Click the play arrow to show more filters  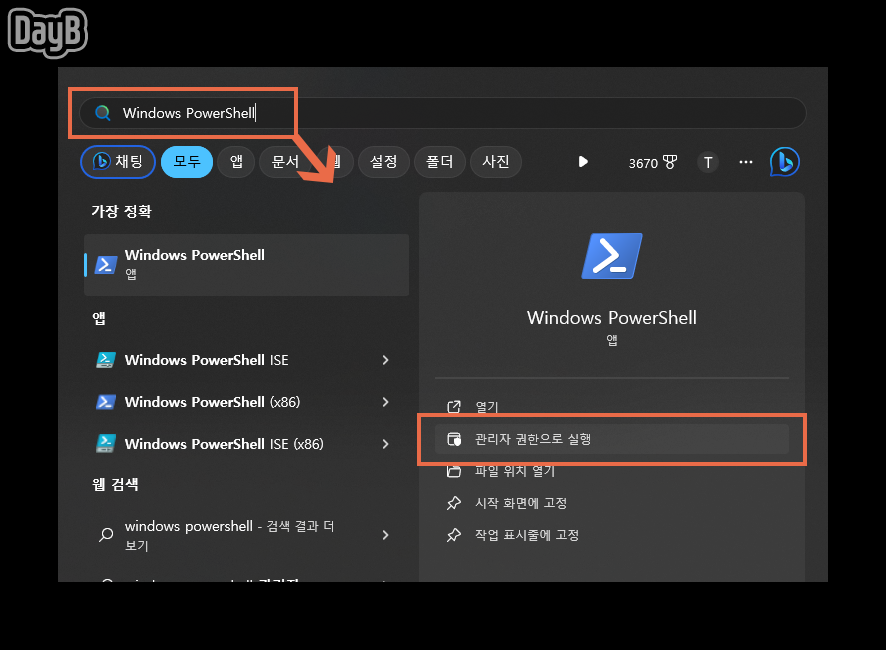pos(583,162)
